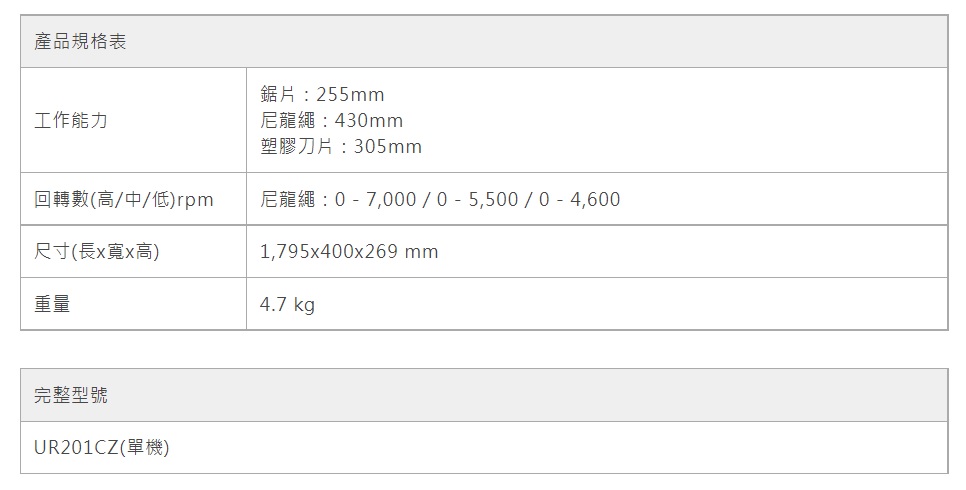This screenshot has width=966, height=490.
Task: Click the 塑膠刀片 label text
Action: pyautogui.click(x=296, y=147)
